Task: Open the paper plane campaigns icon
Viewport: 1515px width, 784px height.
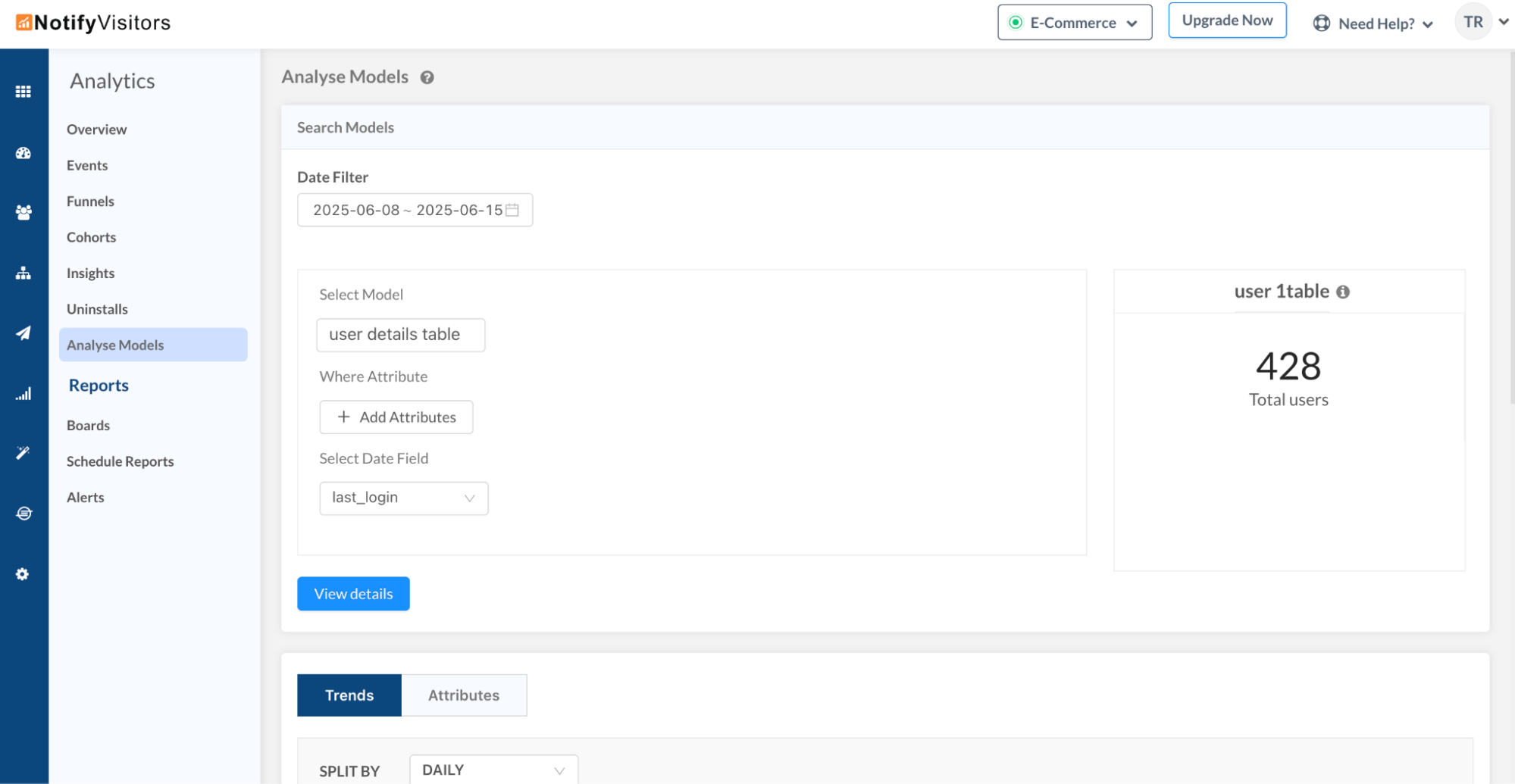Action: coord(23,333)
